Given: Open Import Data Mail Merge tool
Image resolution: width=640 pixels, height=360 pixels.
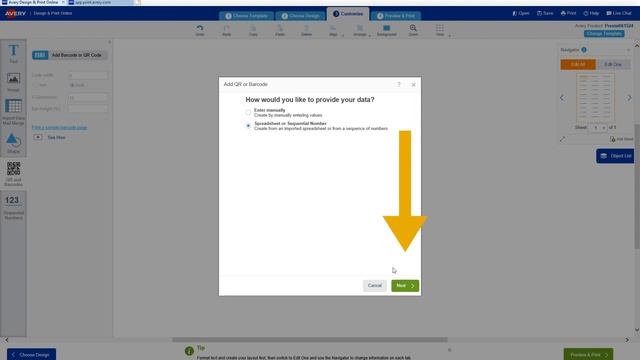Looking at the screenshot, I should click(13, 112).
